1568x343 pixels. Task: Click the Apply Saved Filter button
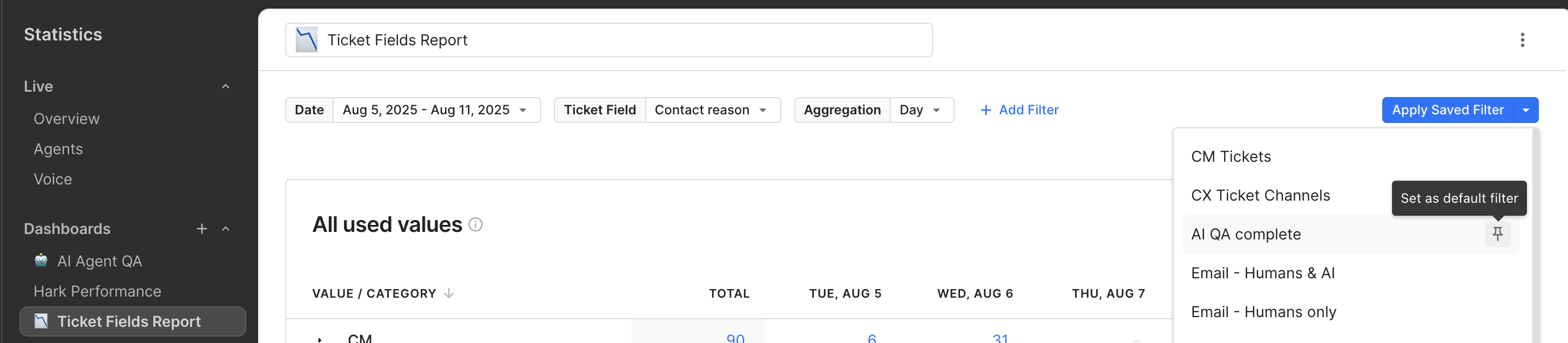point(1448,110)
